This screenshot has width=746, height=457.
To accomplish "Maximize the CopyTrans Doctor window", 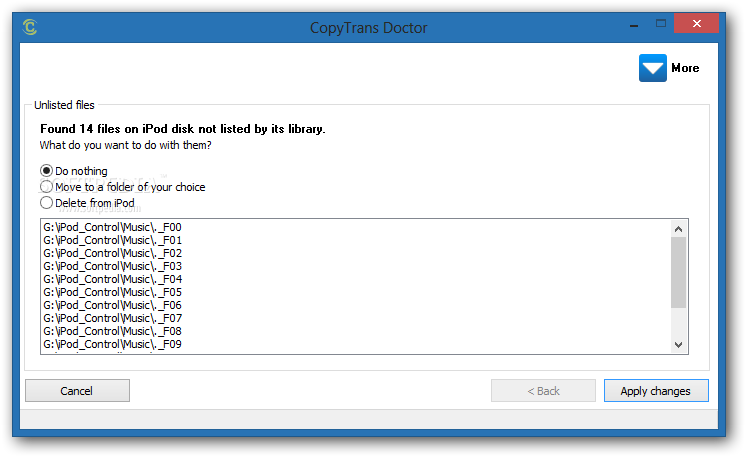I will point(661,23).
